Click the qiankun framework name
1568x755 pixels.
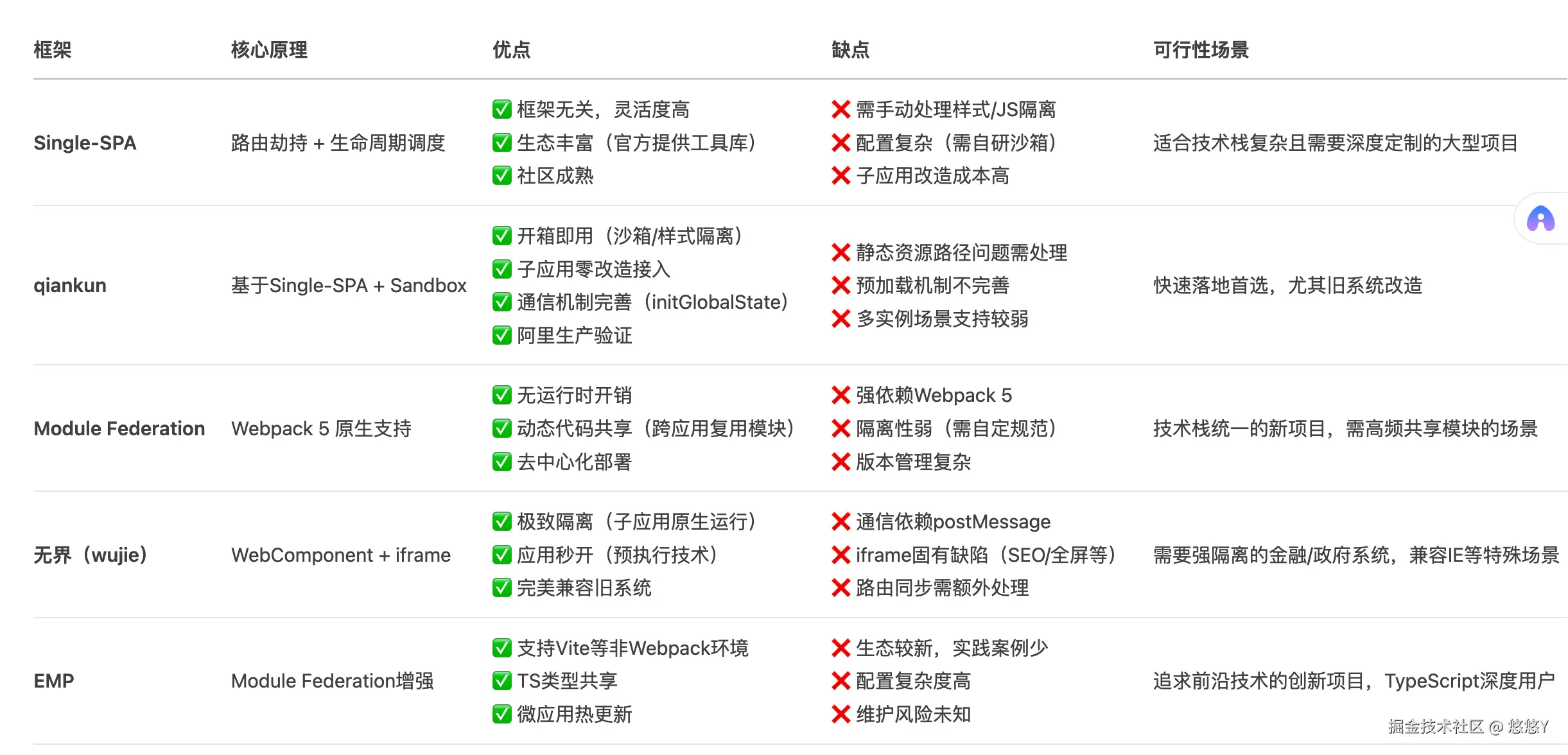70,285
